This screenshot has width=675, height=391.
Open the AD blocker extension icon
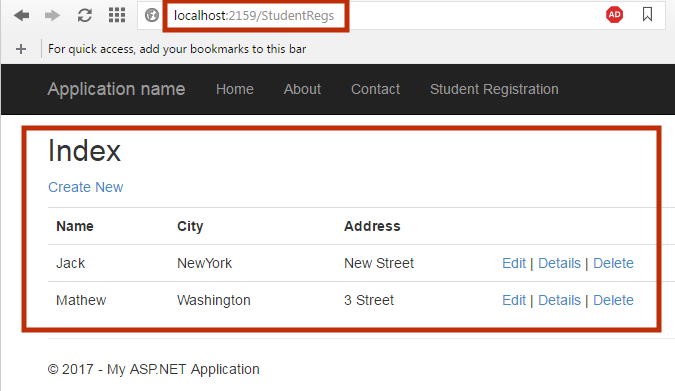pyautogui.click(x=614, y=15)
